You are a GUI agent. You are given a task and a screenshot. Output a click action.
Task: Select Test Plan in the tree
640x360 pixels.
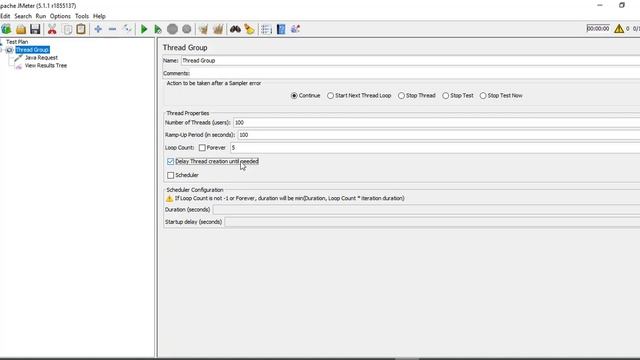coord(17,42)
